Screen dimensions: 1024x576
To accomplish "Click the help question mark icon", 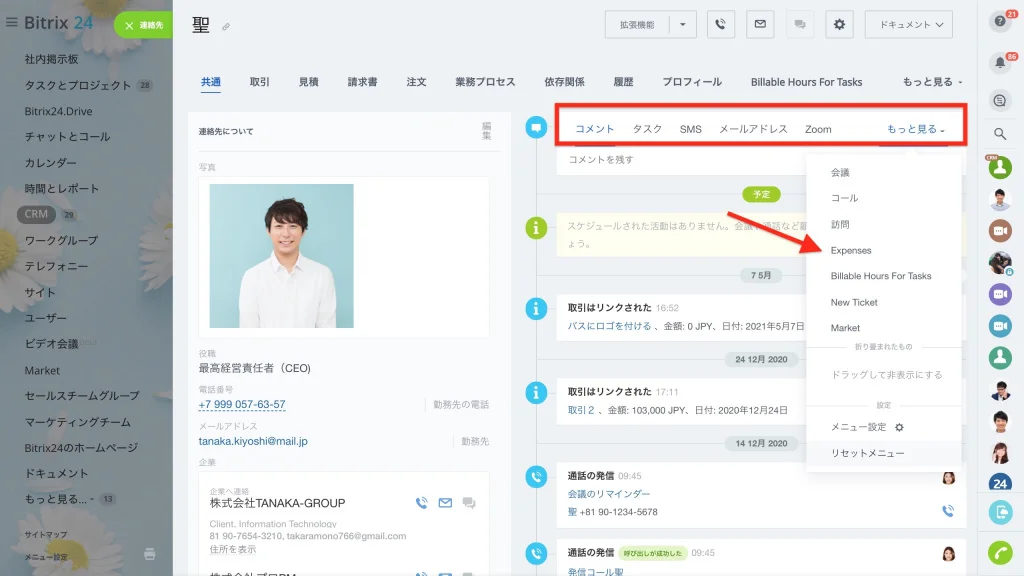I will click(x=1000, y=22).
